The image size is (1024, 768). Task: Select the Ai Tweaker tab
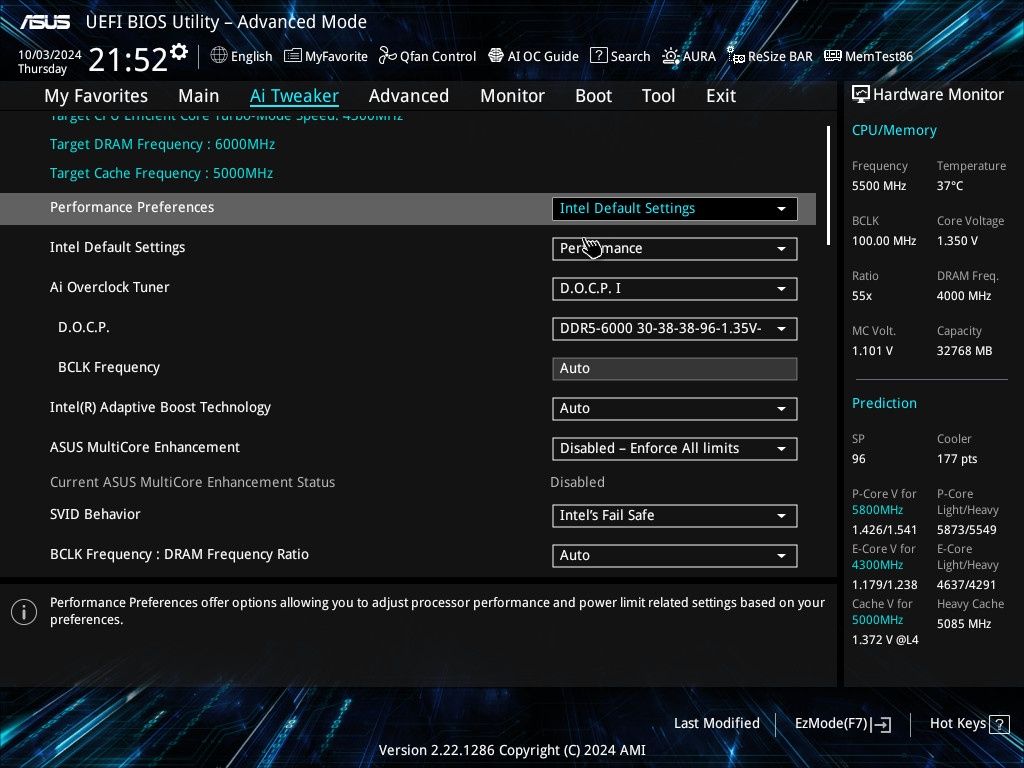[294, 96]
